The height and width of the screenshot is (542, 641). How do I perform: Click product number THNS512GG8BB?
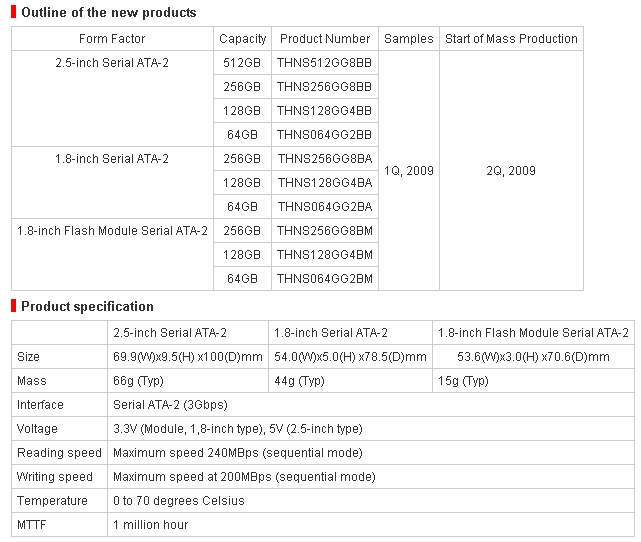pos(325,63)
